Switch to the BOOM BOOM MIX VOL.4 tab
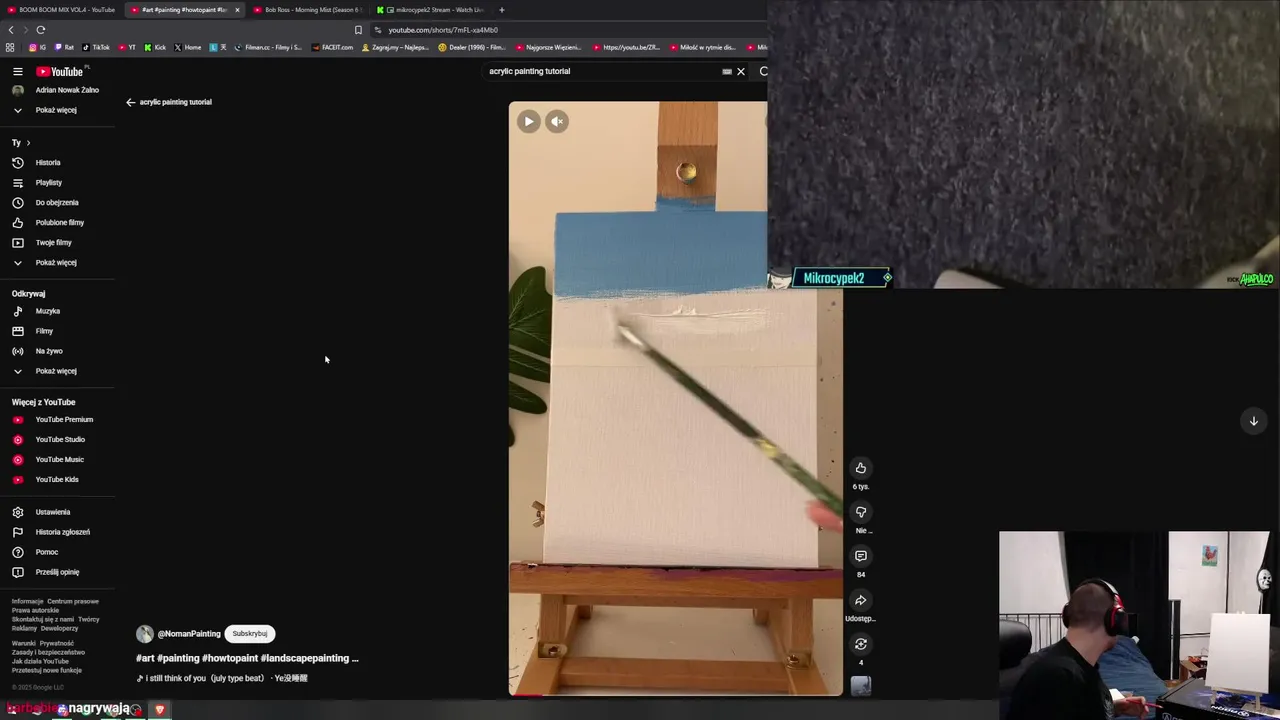 click(61, 10)
